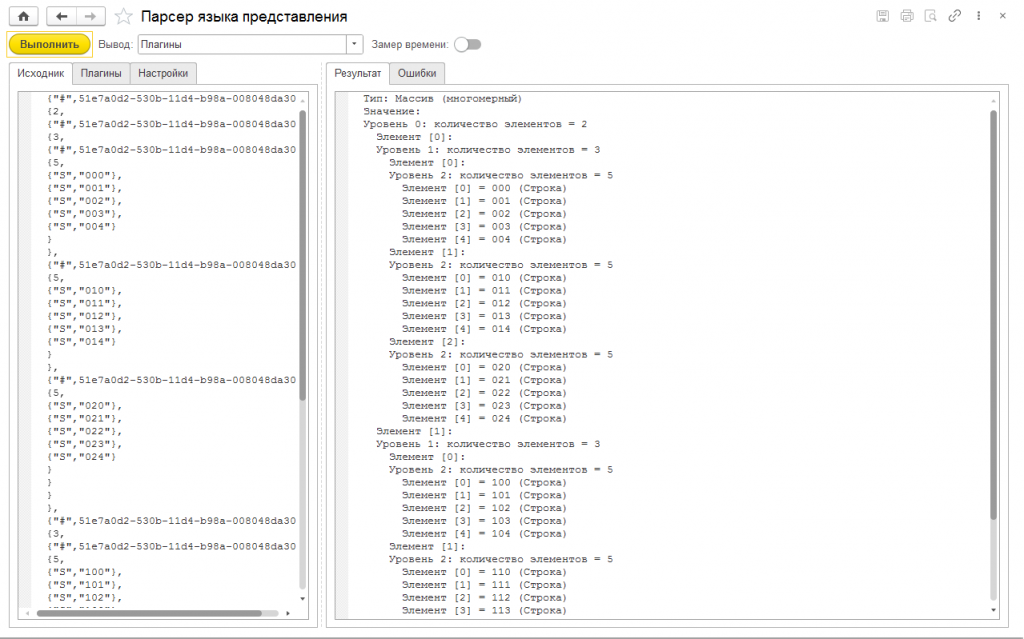The image size is (1024, 639).
Task: Open the Вывод dropdown list
Action: pos(354,44)
